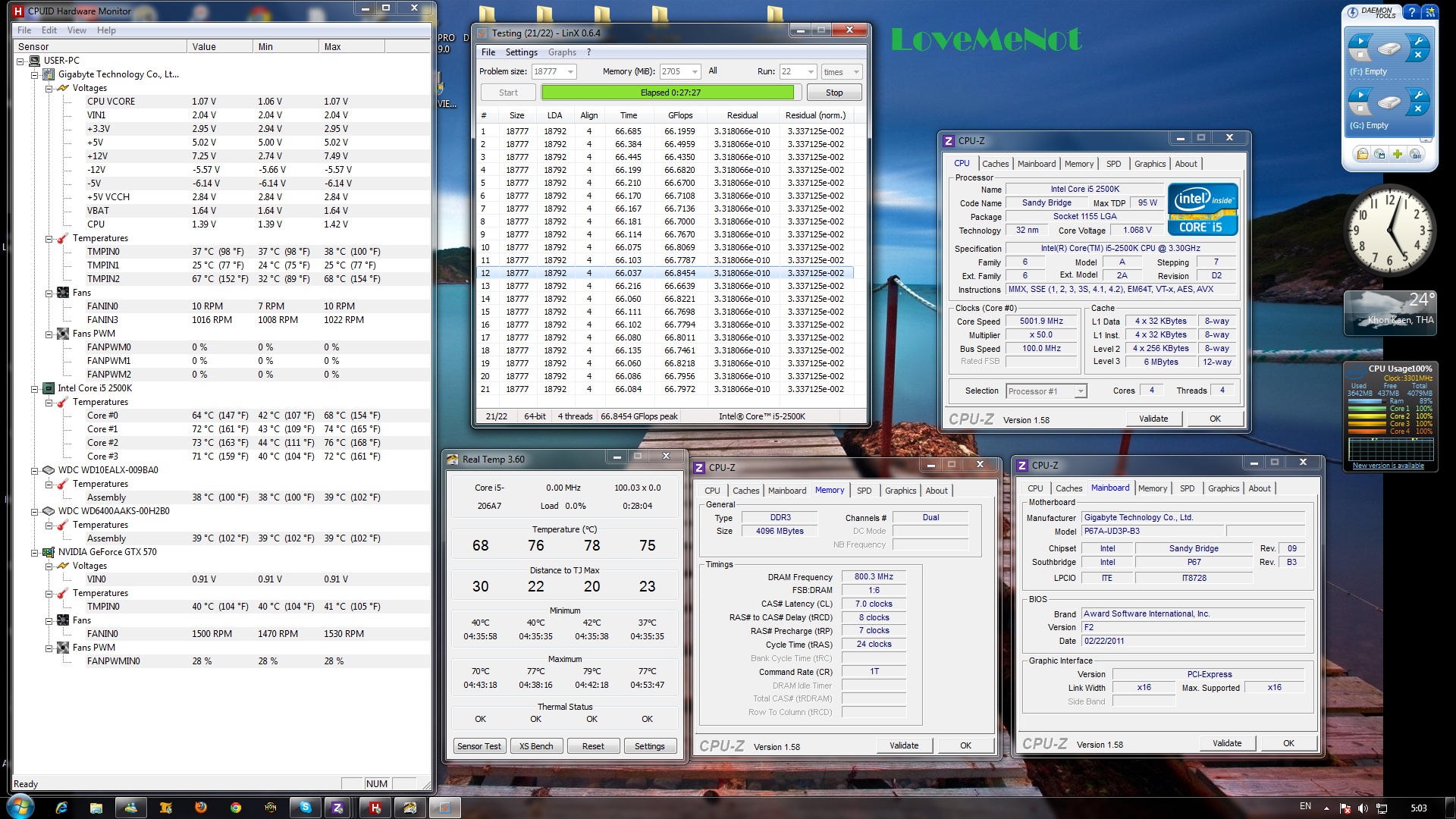The width and height of the screenshot is (1456, 819).
Task: Open the Processor #1 selection dropdown
Action: pyautogui.click(x=1080, y=391)
